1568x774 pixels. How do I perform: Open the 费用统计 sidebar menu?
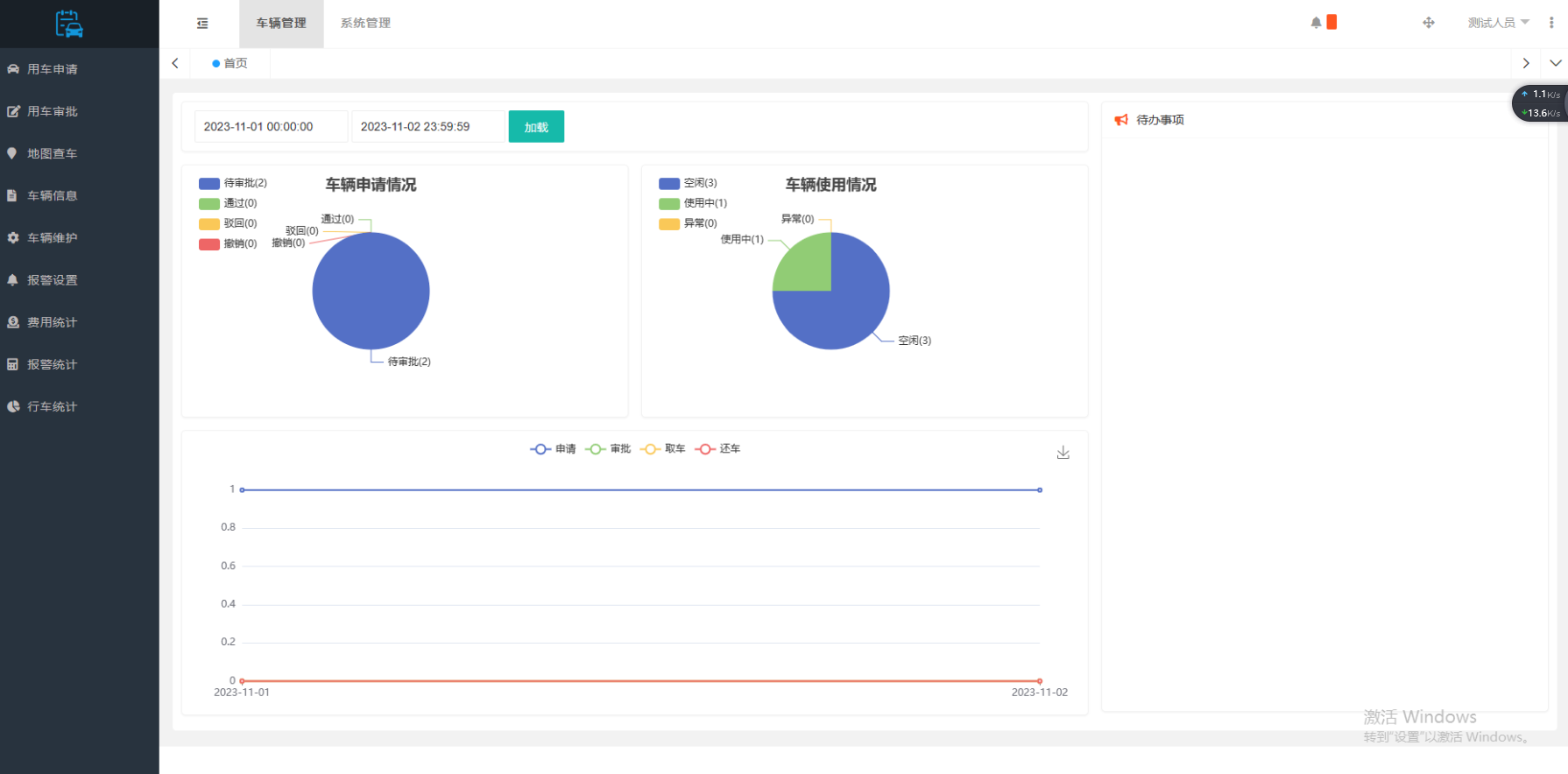click(x=80, y=322)
